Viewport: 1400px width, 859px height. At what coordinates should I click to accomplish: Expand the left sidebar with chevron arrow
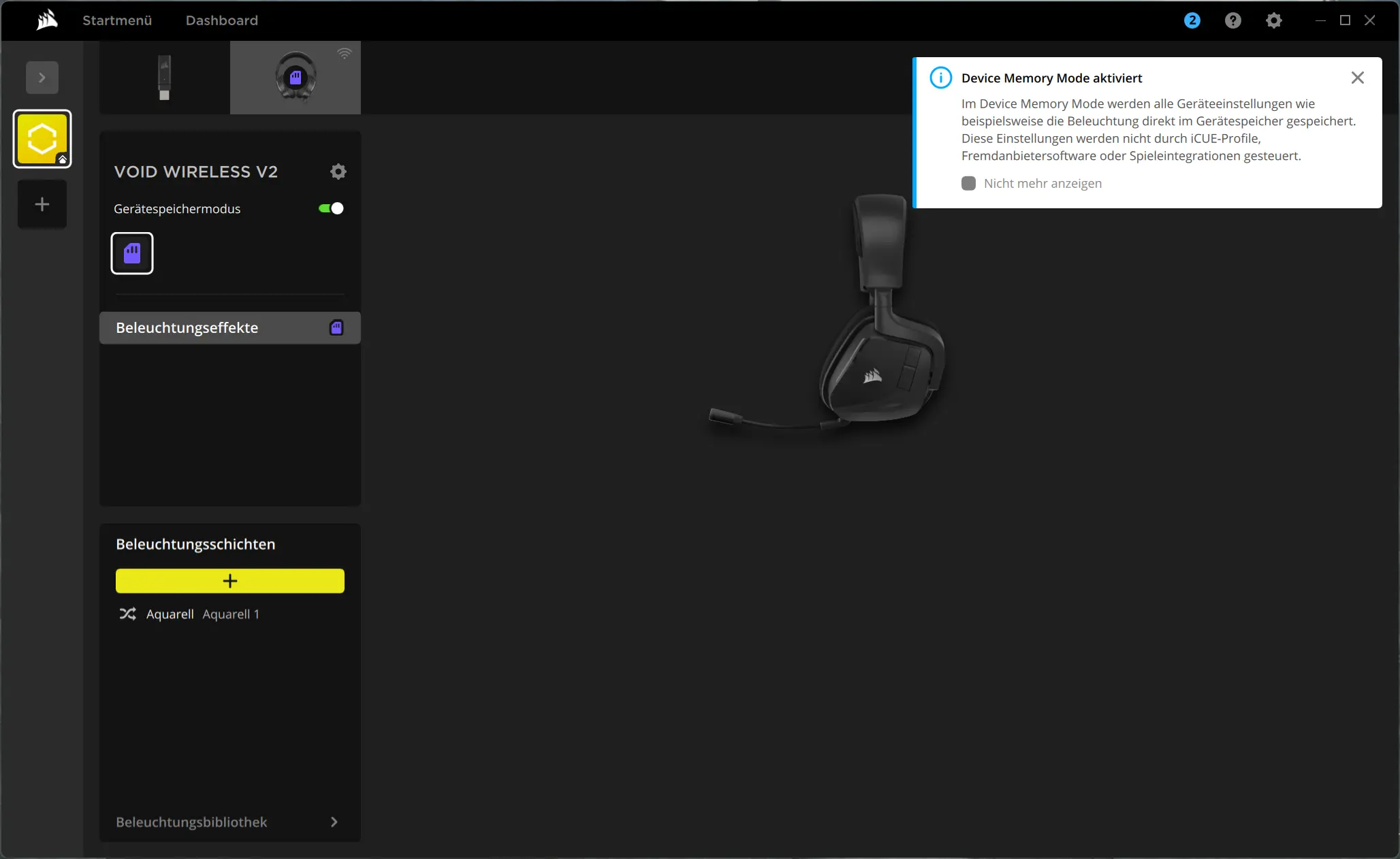tap(42, 78)
